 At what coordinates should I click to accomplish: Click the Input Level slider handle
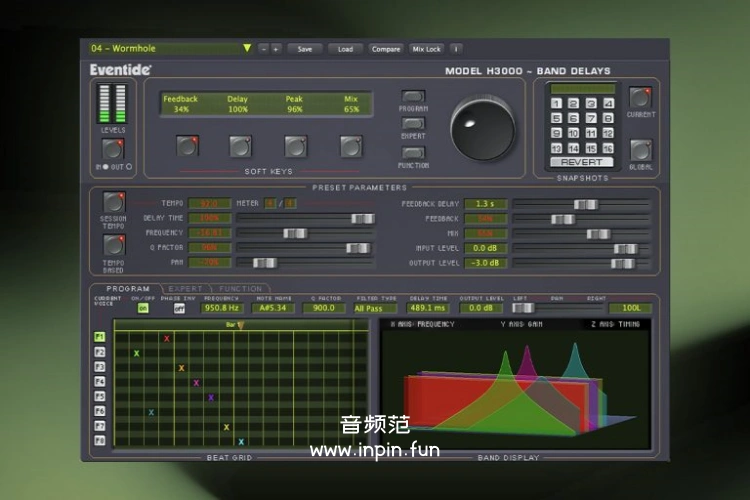pyautogui.click(x=625, y=249)
